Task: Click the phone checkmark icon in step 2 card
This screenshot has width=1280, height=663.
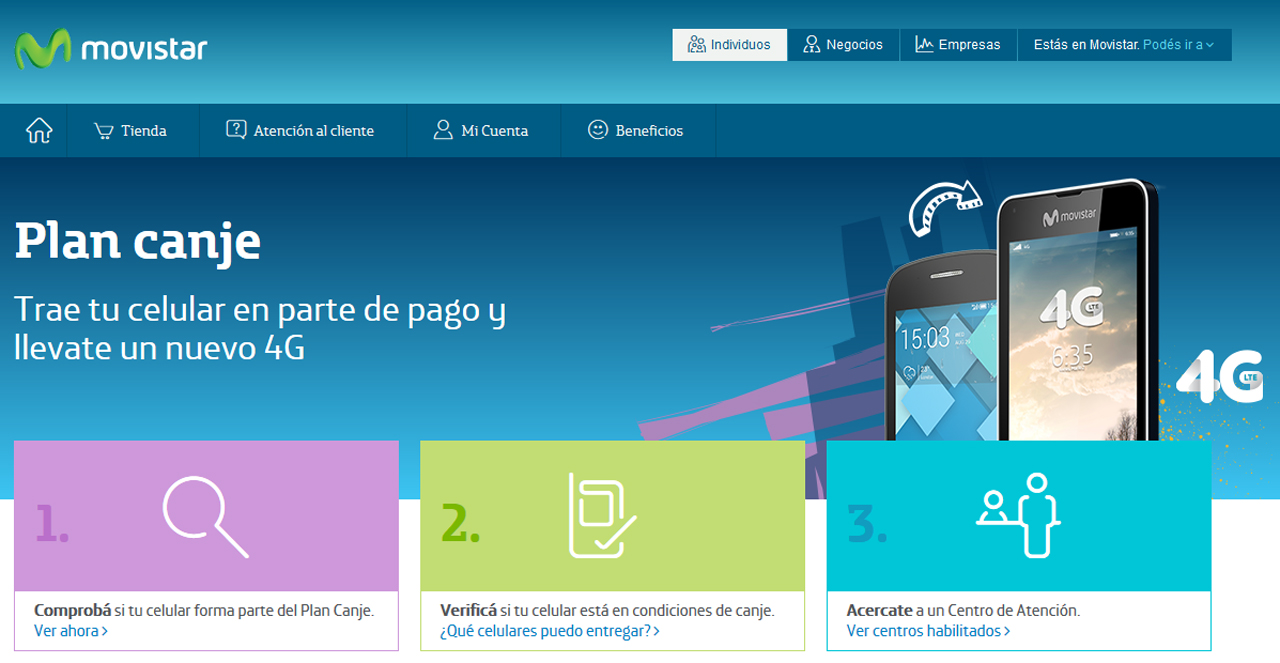Action: pos(601,515)
